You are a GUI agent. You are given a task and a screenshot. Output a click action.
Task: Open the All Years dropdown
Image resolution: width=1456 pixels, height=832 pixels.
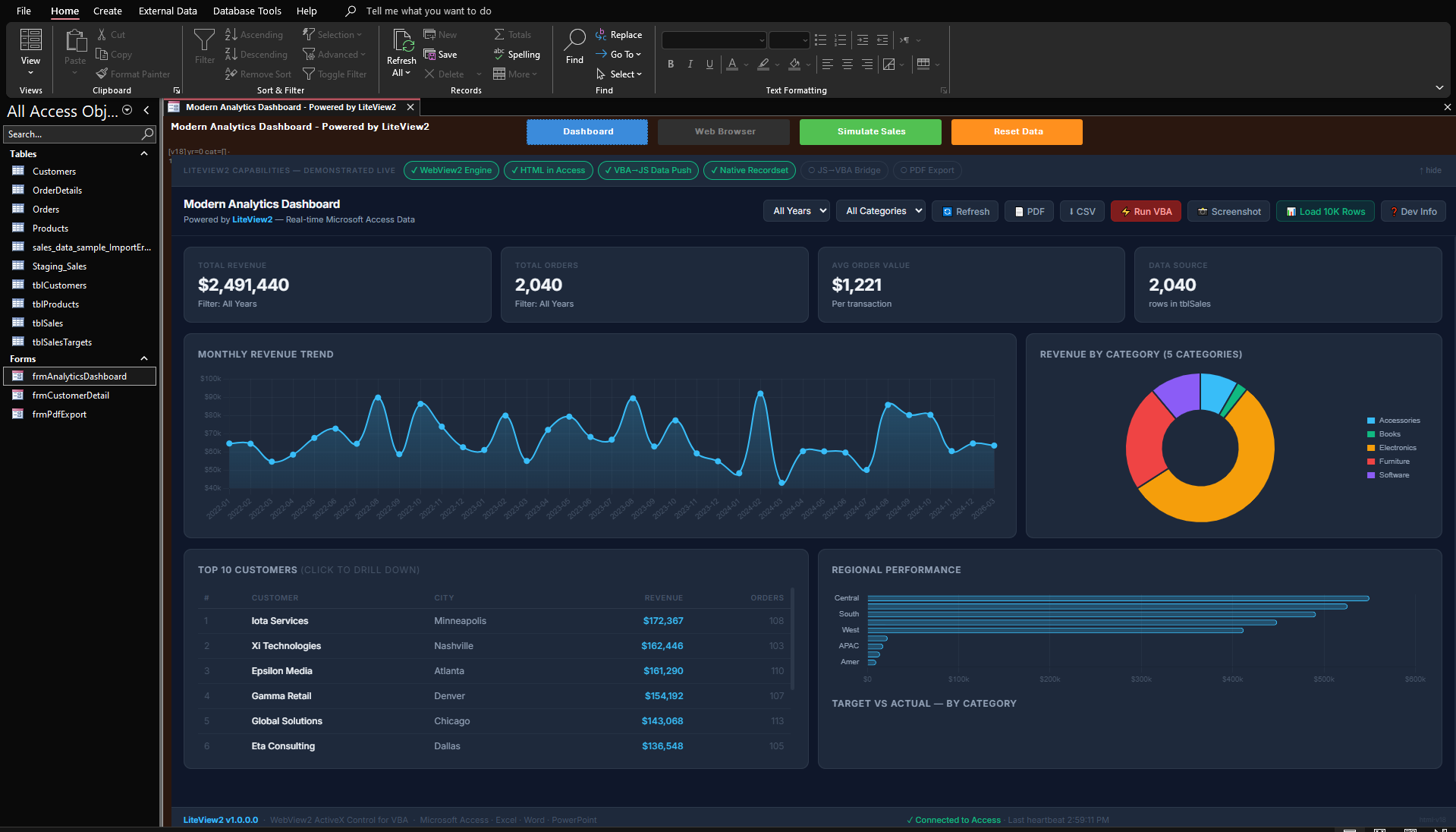pos(796,211)
